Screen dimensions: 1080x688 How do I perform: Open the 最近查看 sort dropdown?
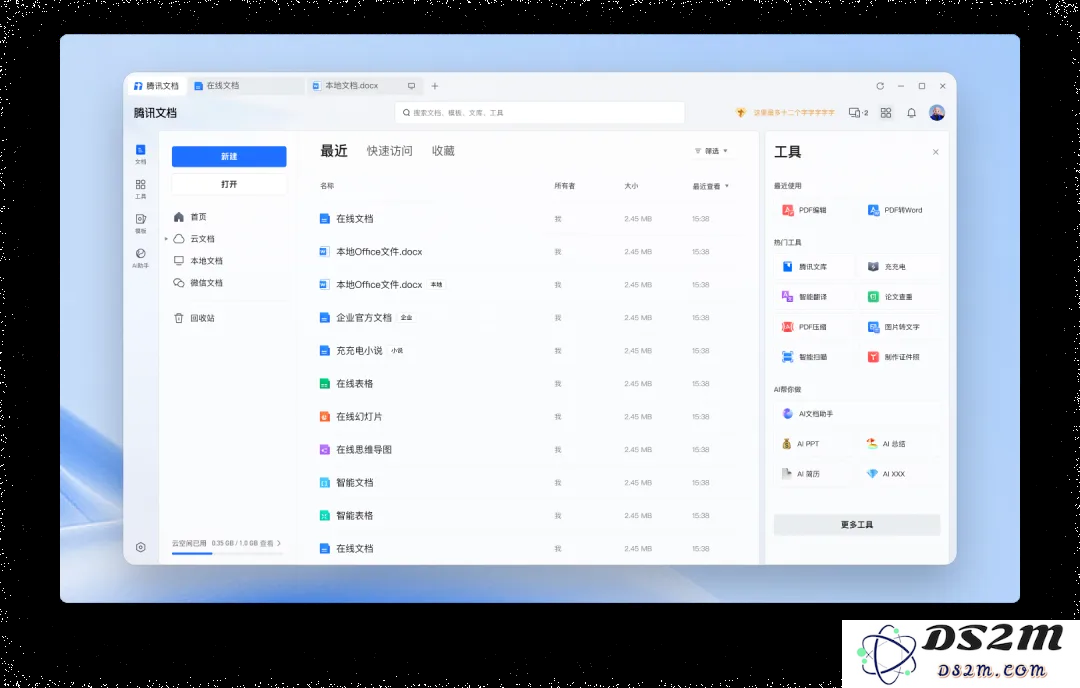711,186
